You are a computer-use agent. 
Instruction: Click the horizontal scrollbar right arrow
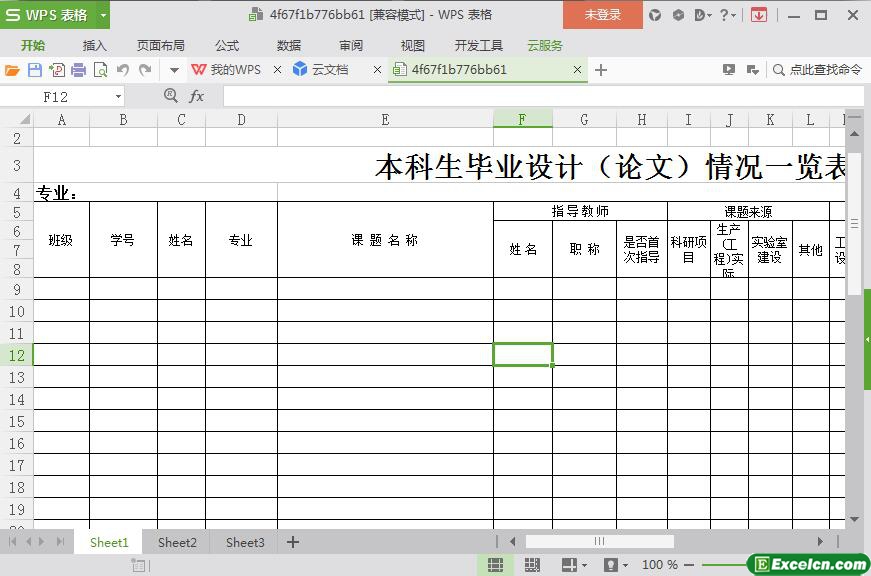pos(820,541)
